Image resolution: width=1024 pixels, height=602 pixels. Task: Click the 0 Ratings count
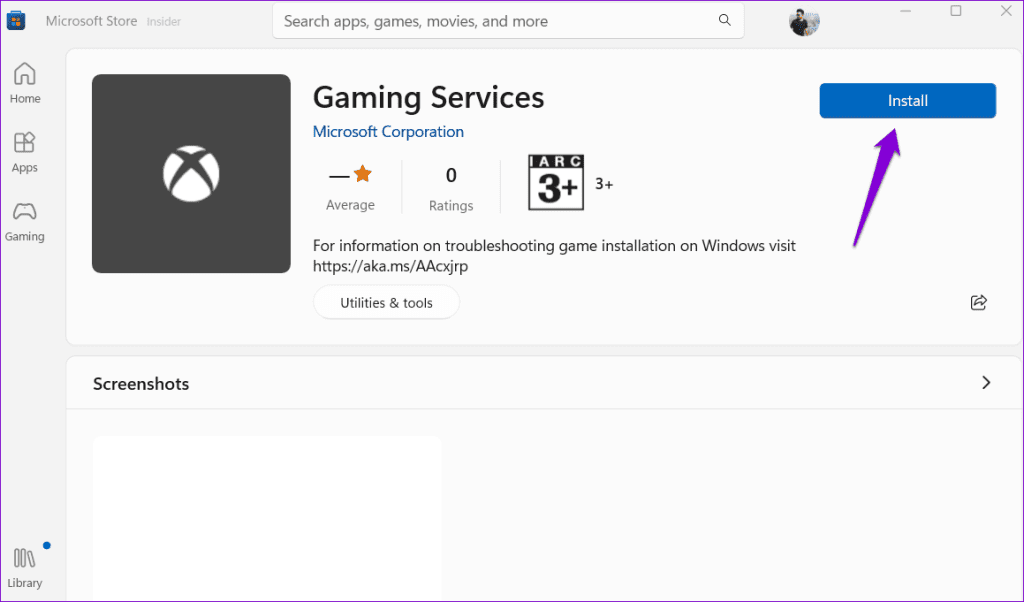click(451, 189)
